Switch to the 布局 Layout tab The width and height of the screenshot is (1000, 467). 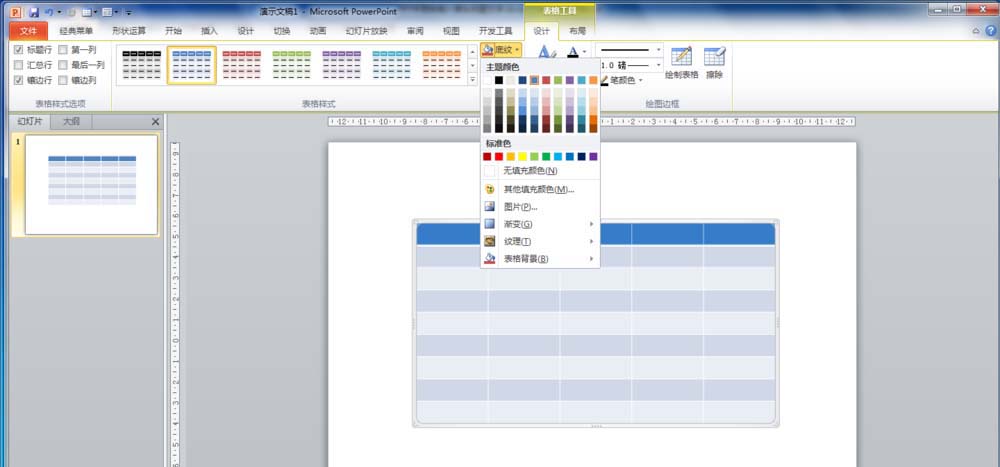[x=577, y=31]
